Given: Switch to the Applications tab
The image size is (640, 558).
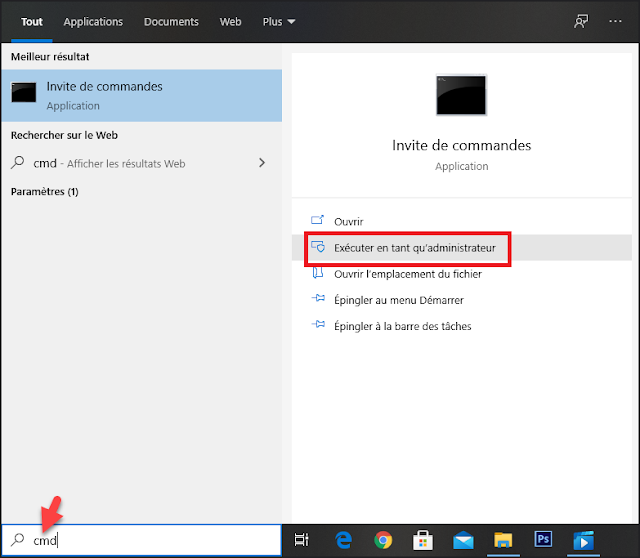Looking at the screenshot, I should click(93, 21).
